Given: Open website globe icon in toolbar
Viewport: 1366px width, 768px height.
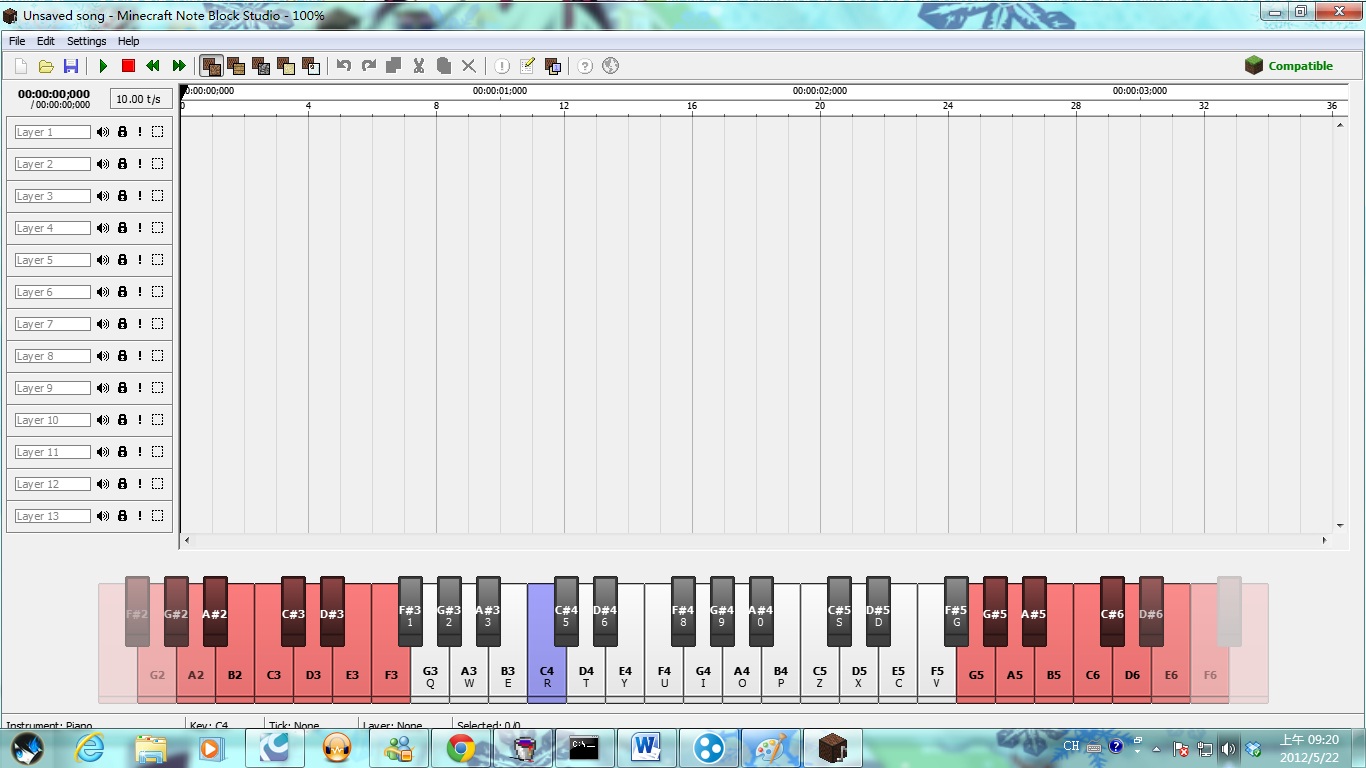Looking at the screenshot, I should pos(610,66).
